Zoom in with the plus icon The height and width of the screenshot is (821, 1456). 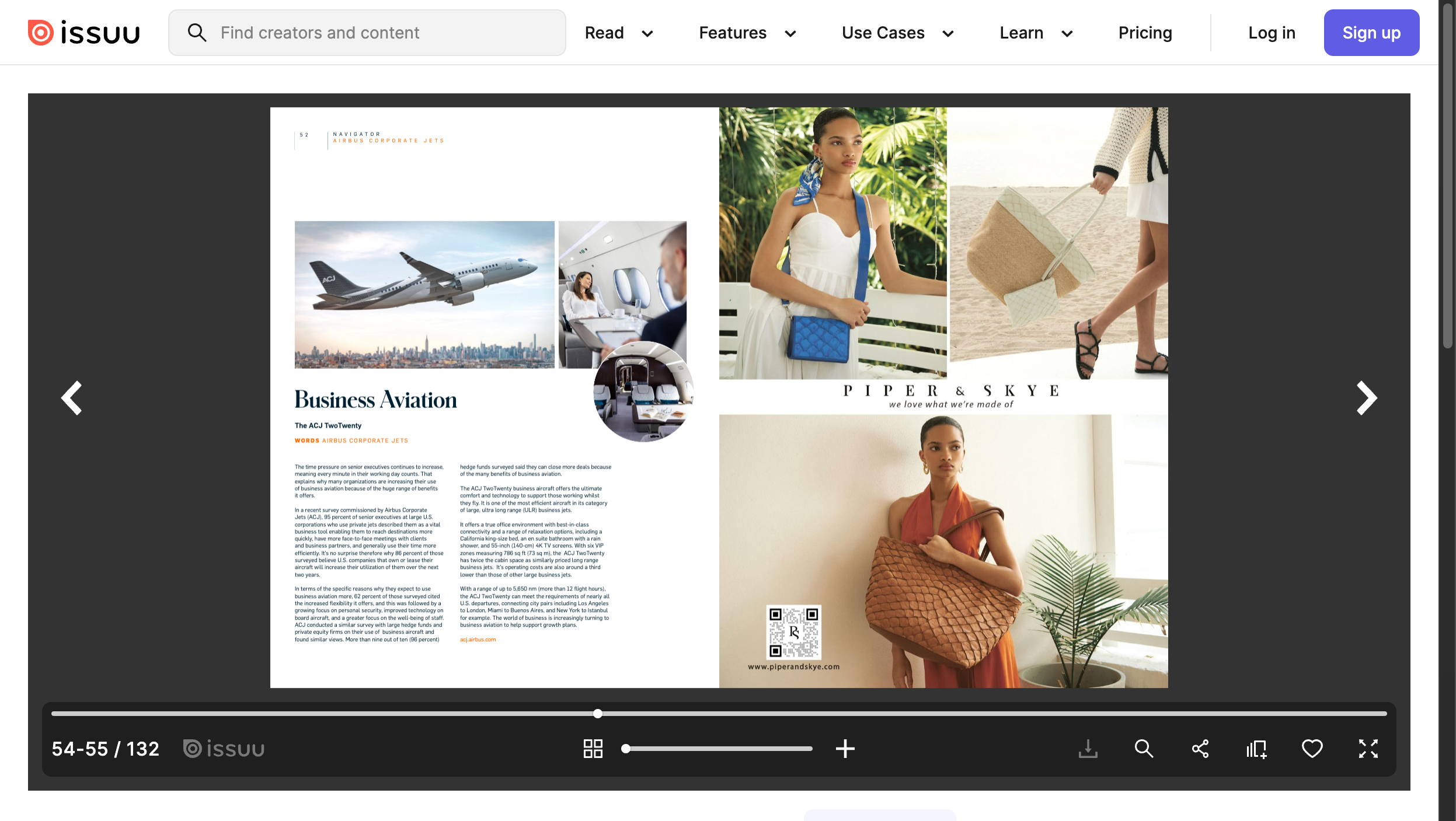(x=845, y=749)
